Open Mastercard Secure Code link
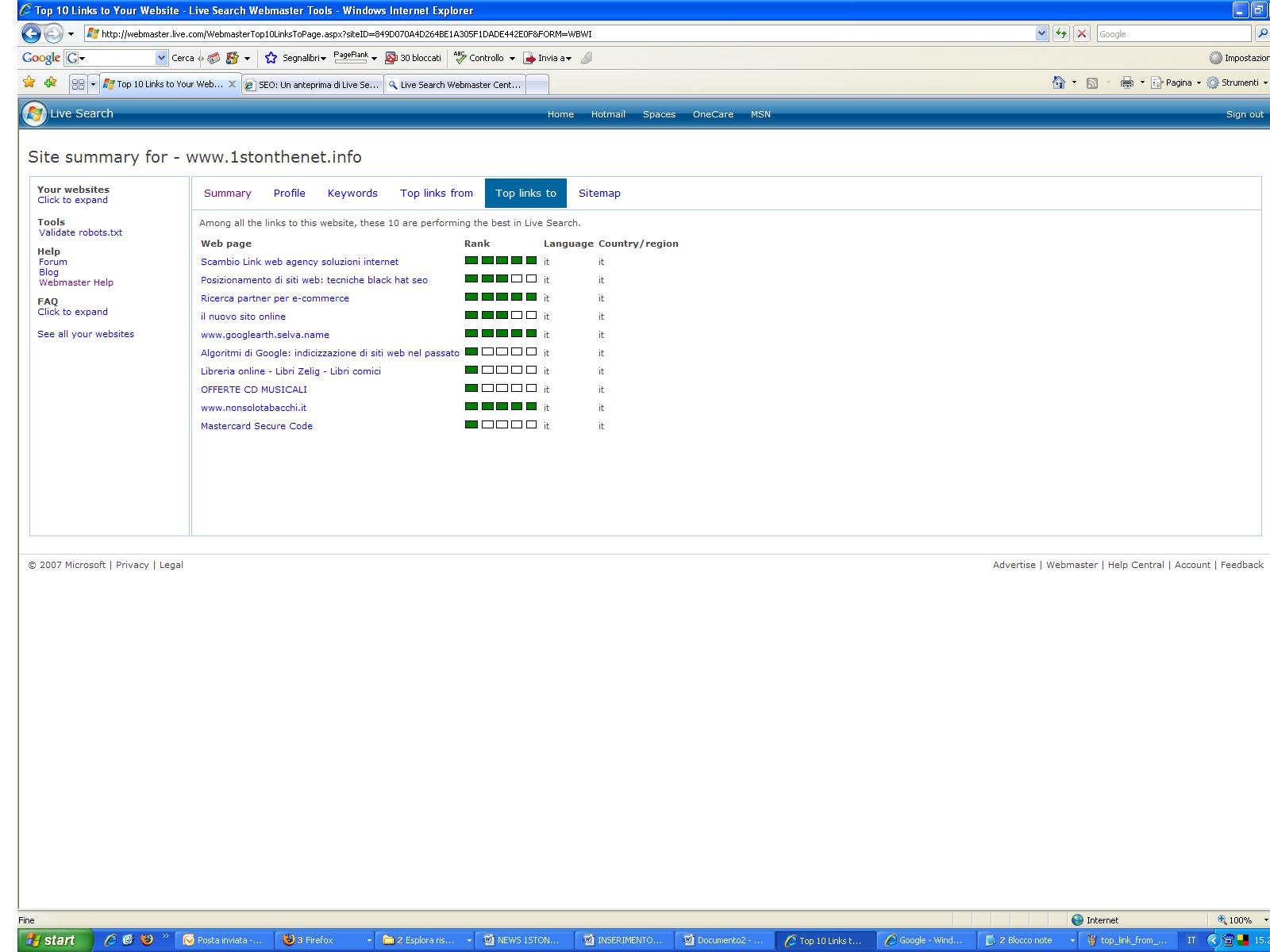 pyautogui.click(x=256, y=426)
